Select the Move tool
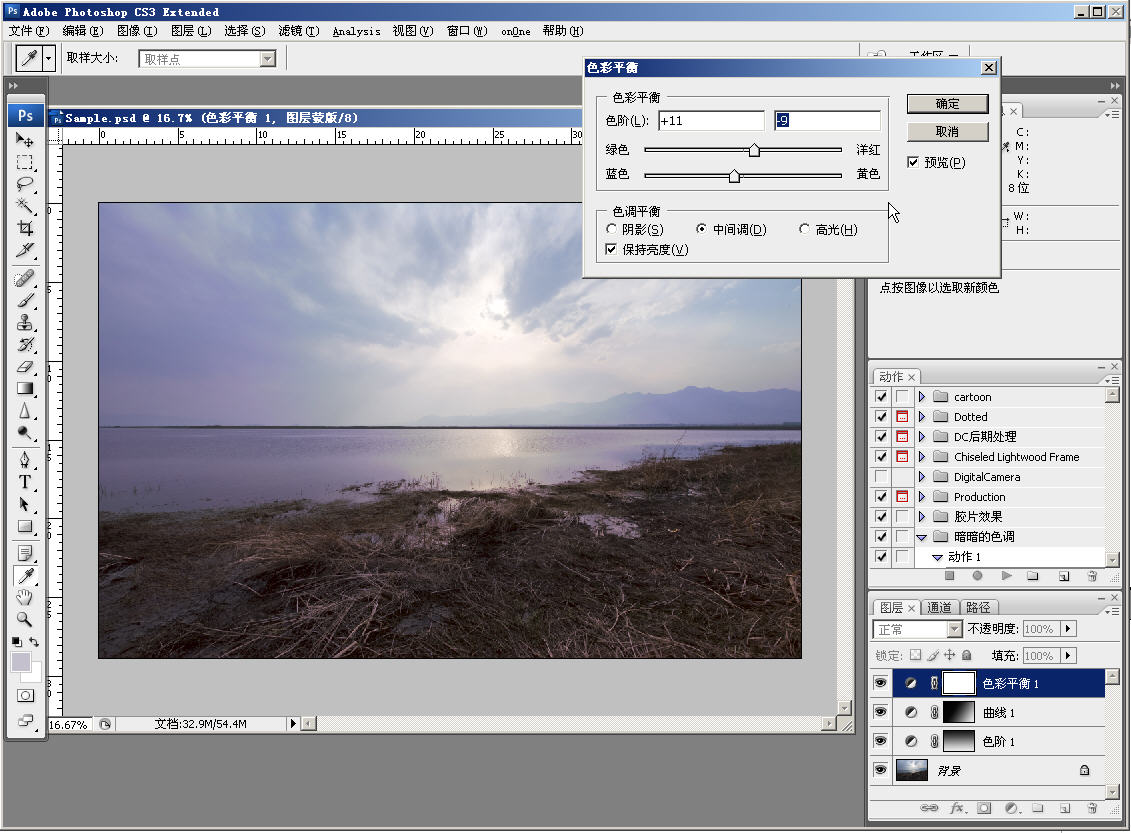 [25, 140]
